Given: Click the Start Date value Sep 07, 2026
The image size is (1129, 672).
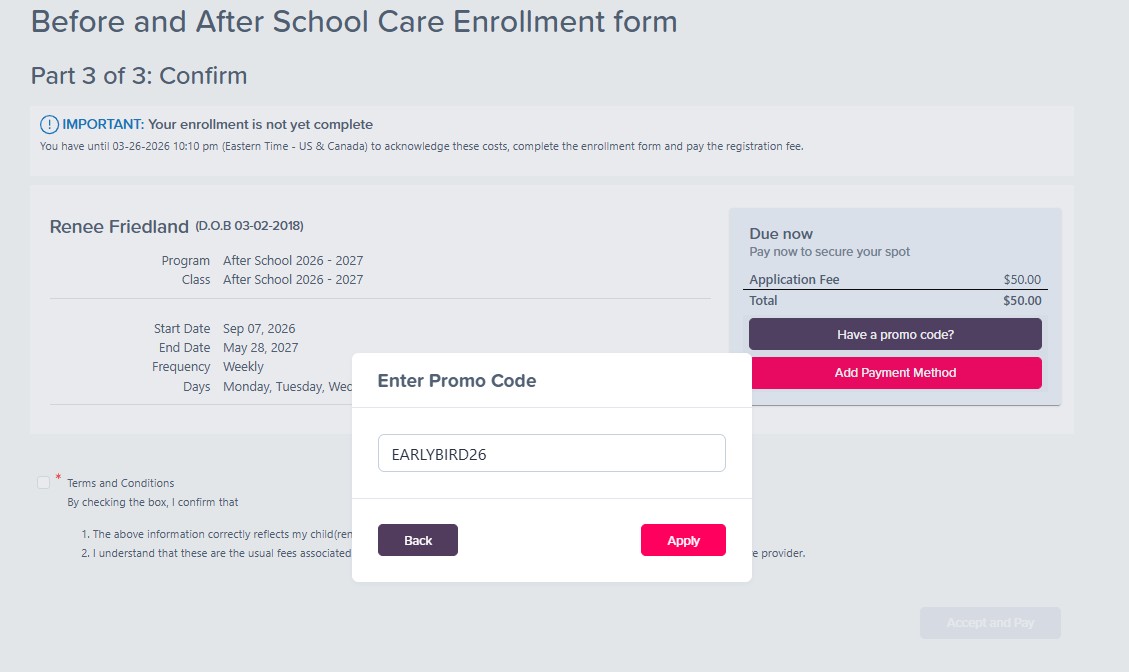Looking at the screenshot, I should click(x=259, y=328).
